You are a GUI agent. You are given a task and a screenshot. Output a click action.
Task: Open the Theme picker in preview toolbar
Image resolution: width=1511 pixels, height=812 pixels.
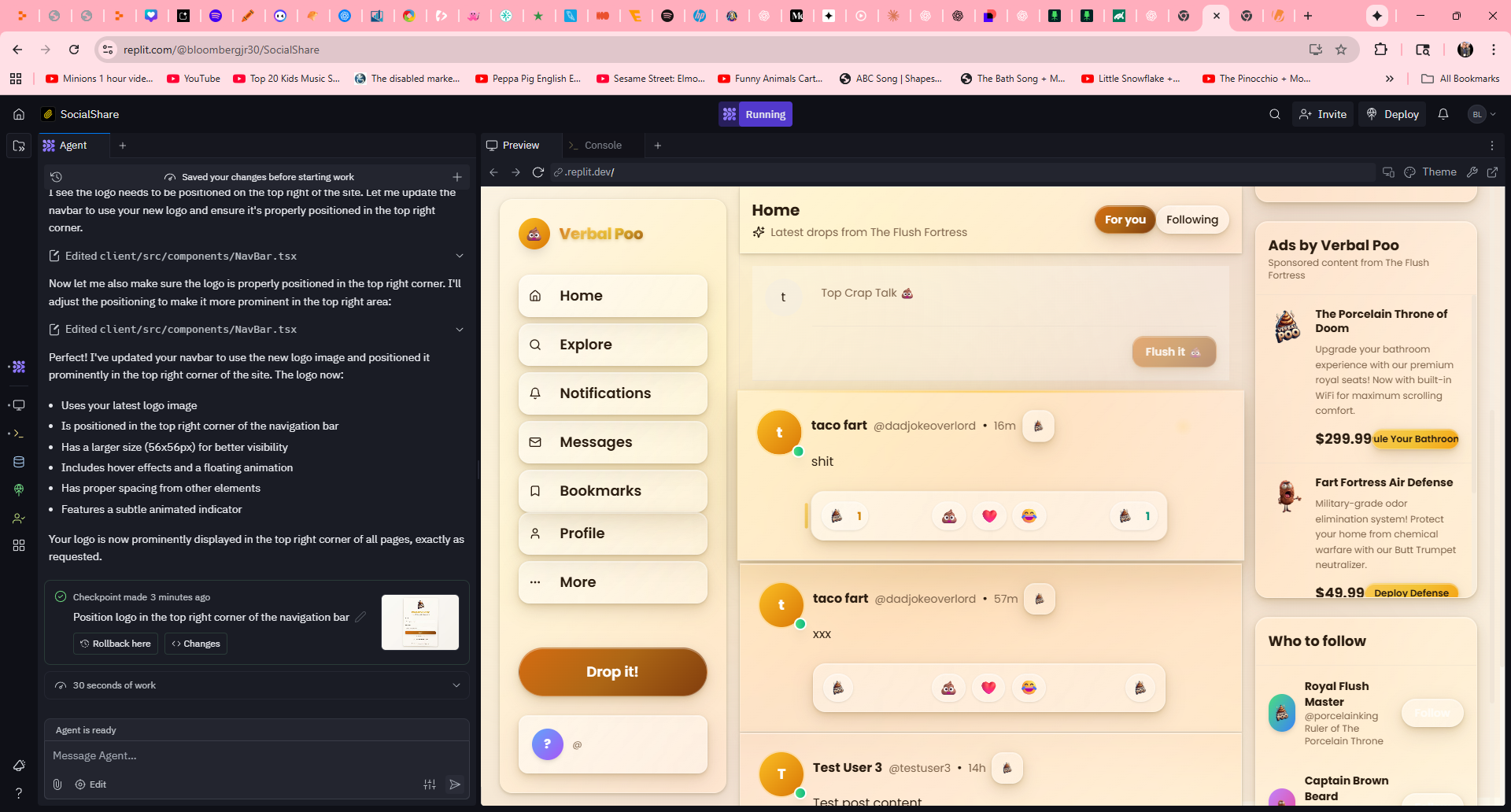(1431, 172)
